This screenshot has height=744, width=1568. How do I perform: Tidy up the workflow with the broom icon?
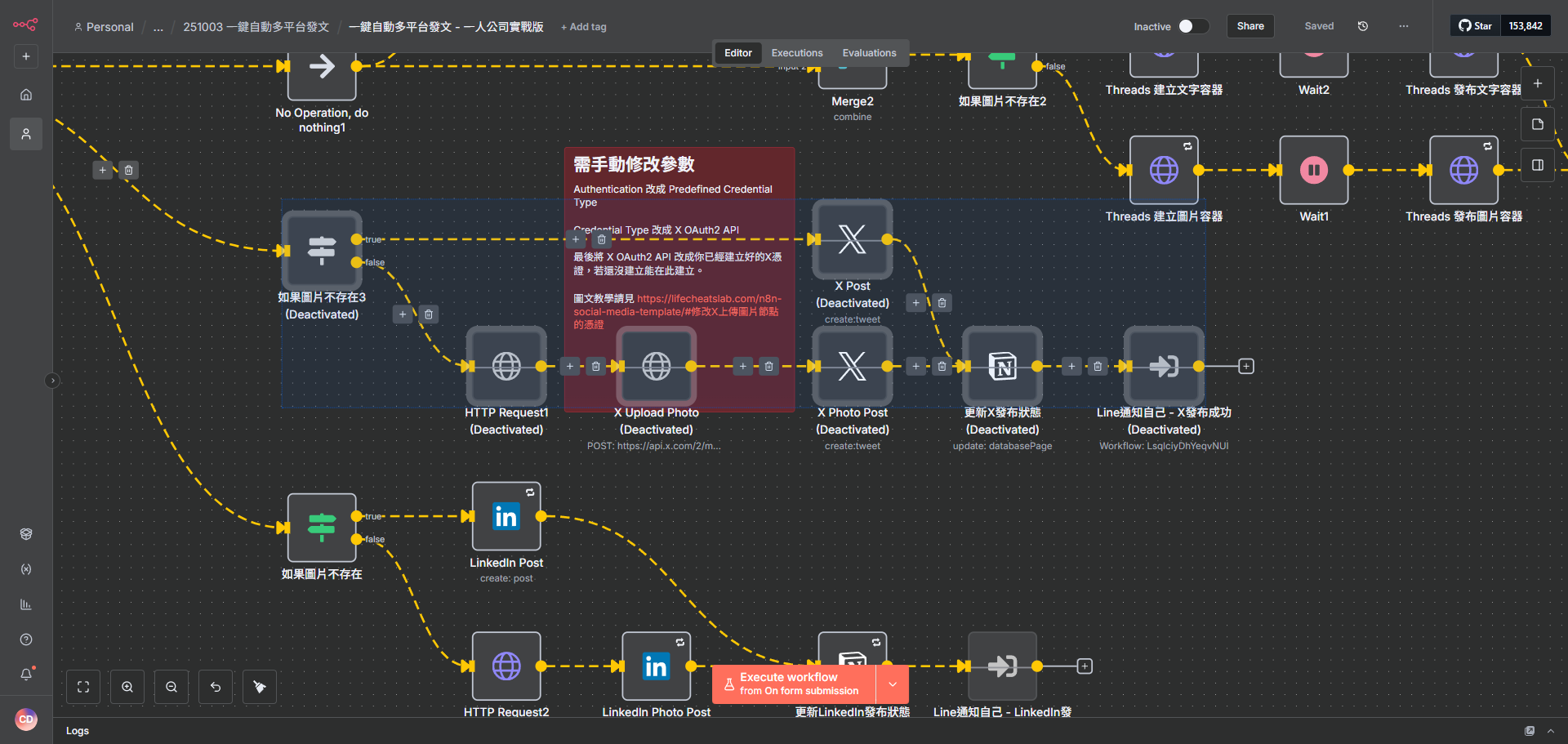tap(259, 687)
